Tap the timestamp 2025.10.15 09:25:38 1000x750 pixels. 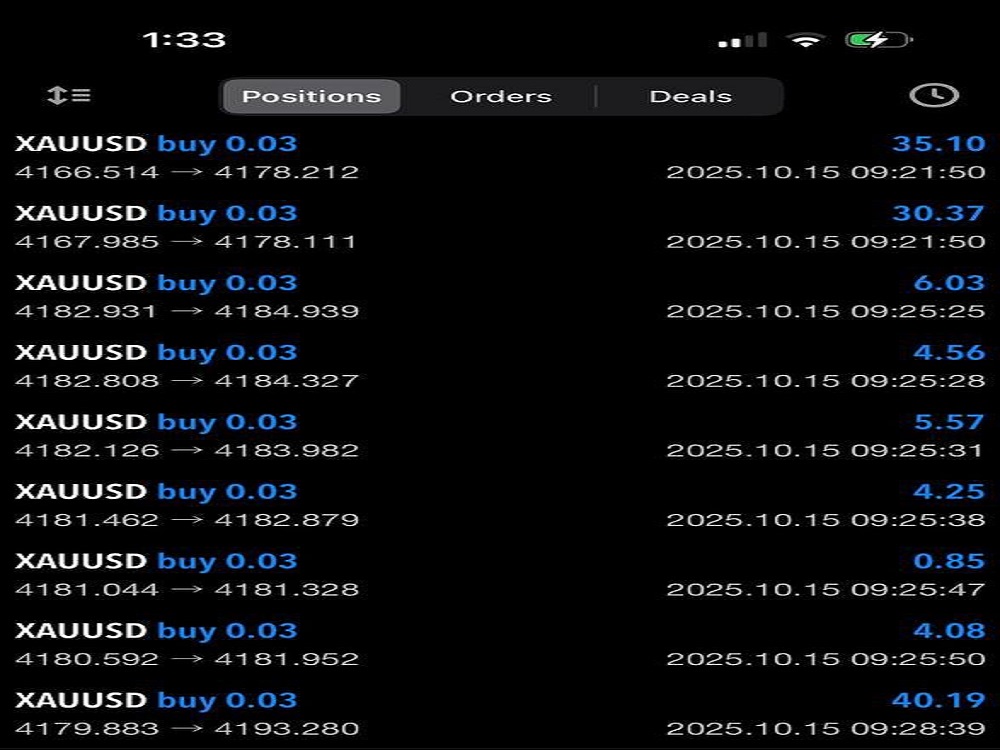(826, 520)
